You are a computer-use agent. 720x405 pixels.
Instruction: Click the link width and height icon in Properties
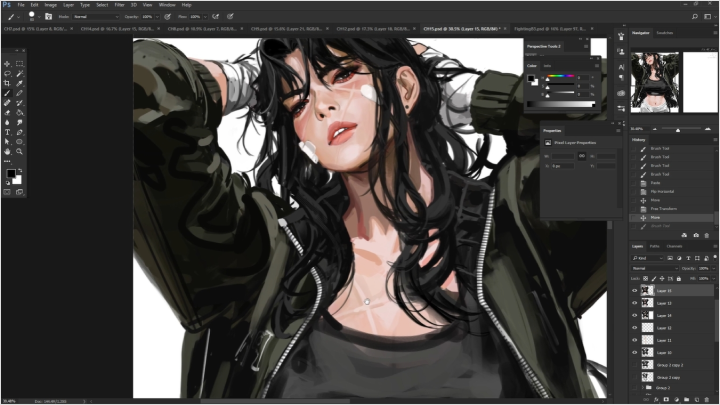(x=582, y=156)
